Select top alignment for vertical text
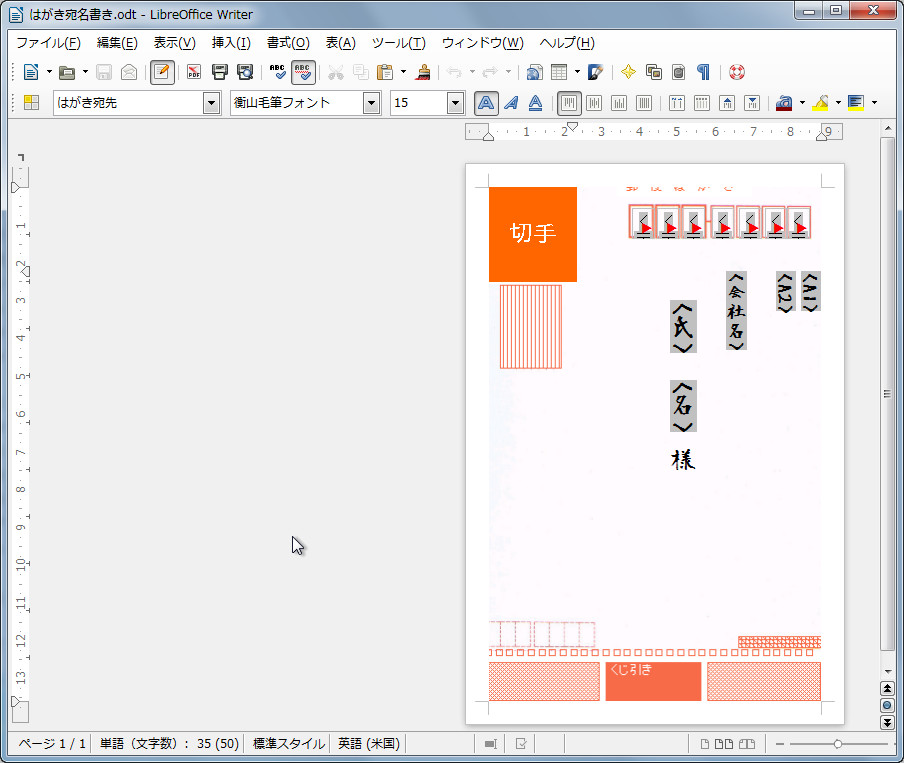Image resolution: width=904 pixels, height=763 pixels. (569, 103)
